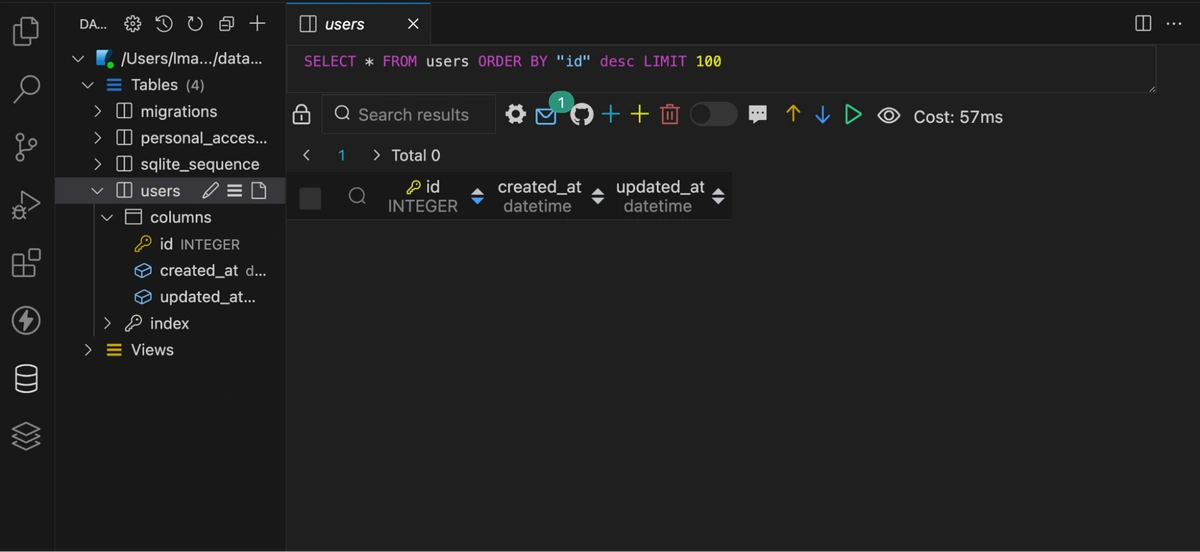This screenshot has width=1200, height=552.
Task: Open the Source Control view
Action: (26, 147)
